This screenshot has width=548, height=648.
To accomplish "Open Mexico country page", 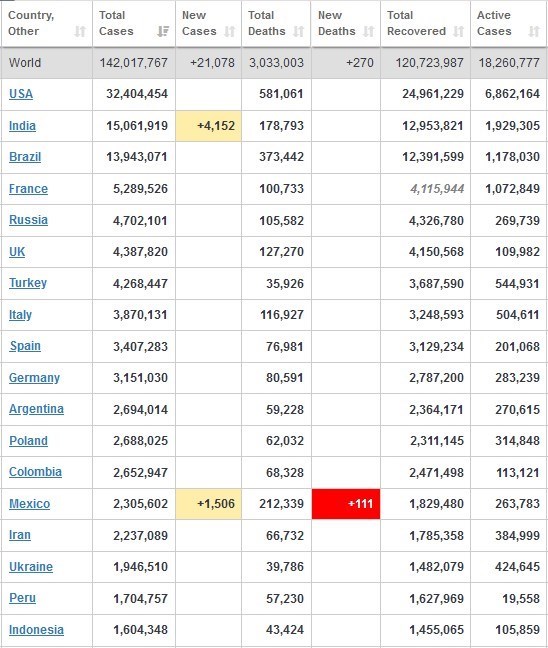I will 29,504.
